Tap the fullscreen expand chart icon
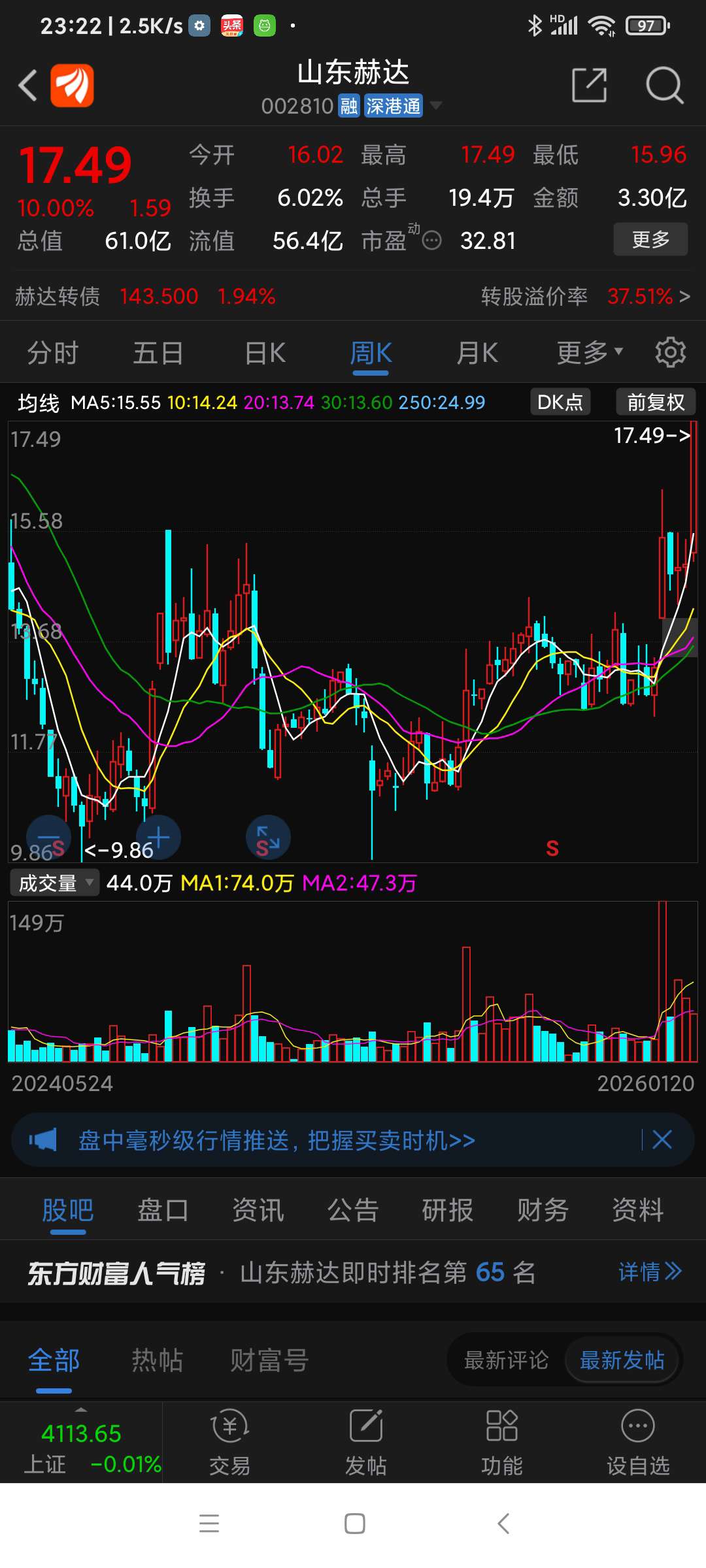706x1568 pixels. click(x=268, y=838)
